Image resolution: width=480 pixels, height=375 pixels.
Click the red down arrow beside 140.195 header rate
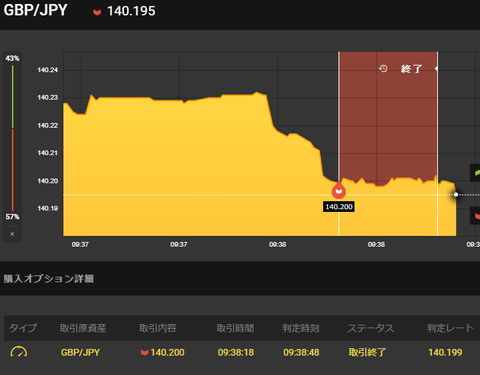click(97, 12)
